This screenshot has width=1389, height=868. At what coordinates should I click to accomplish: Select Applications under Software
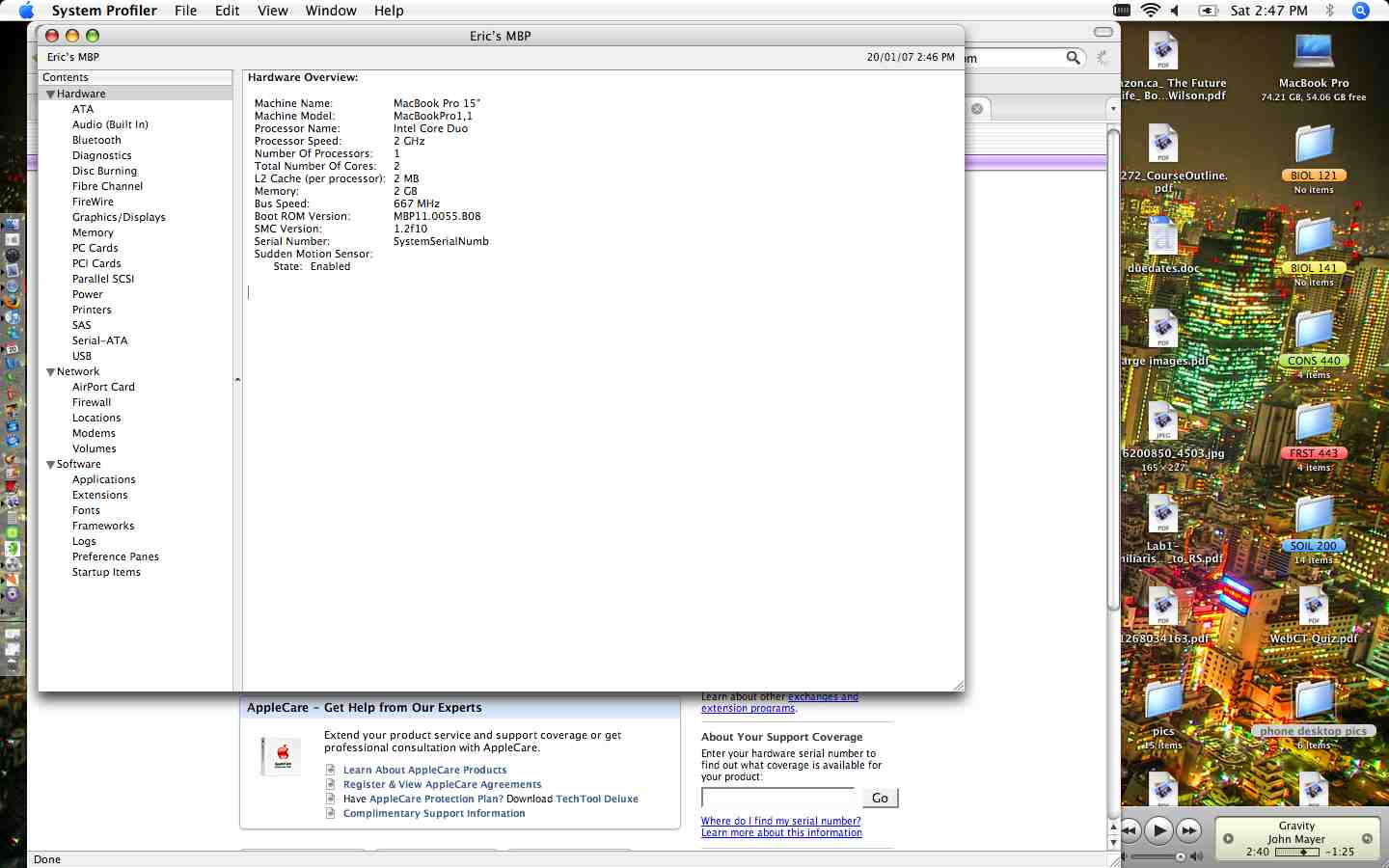click(x=103, y=479)
